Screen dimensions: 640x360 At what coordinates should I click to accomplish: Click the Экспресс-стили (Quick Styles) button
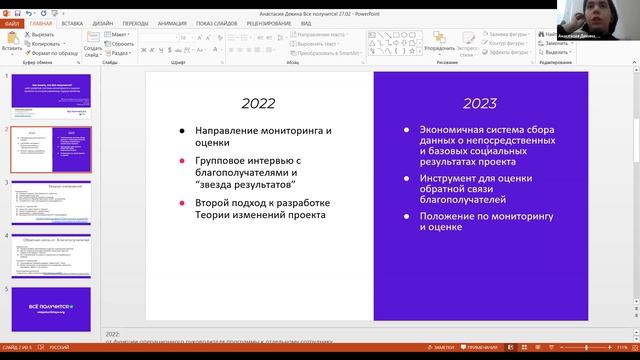coord(467,44)
